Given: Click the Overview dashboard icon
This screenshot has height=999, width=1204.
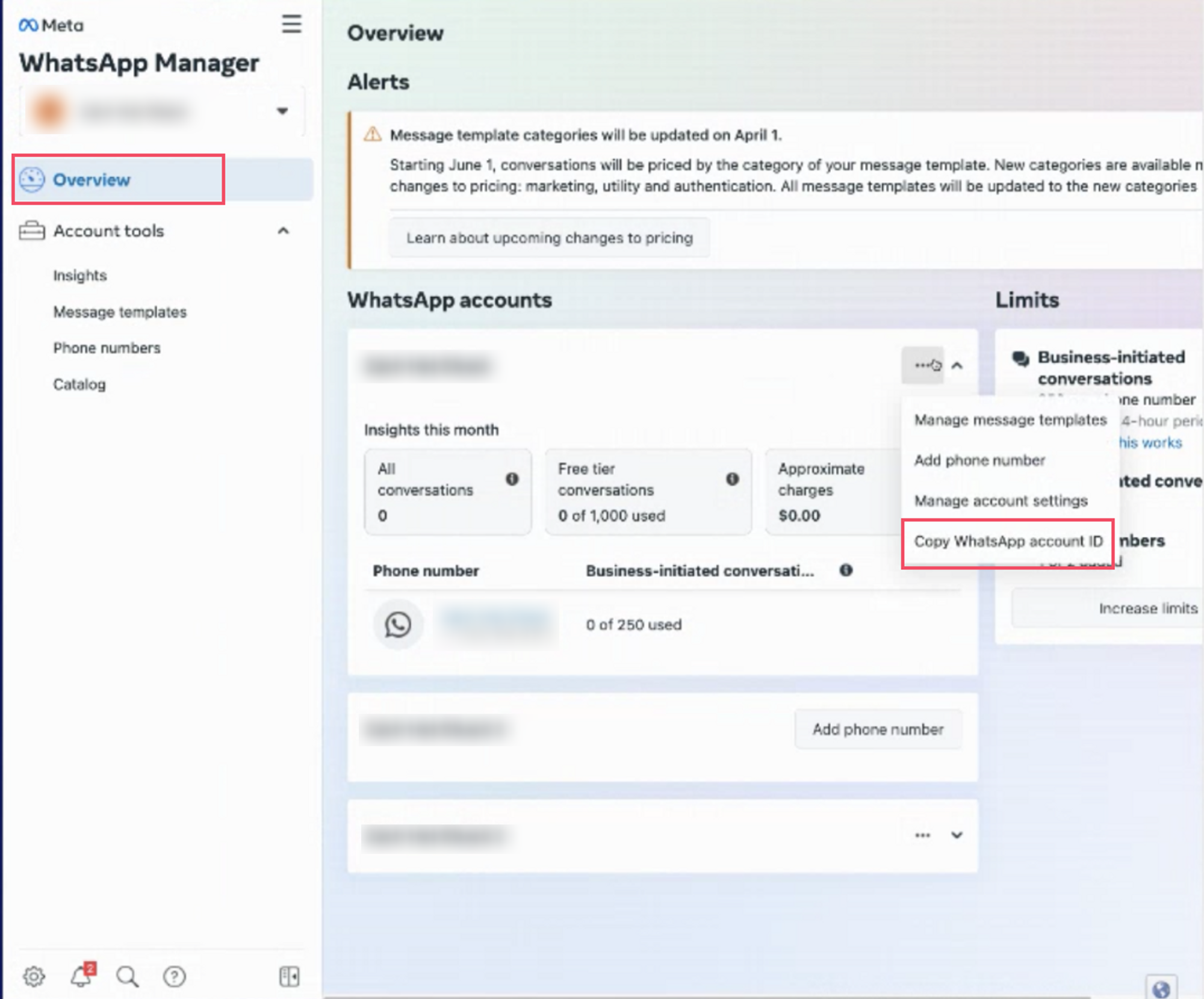Looking at the screenshot, I should tap(32, 179).
